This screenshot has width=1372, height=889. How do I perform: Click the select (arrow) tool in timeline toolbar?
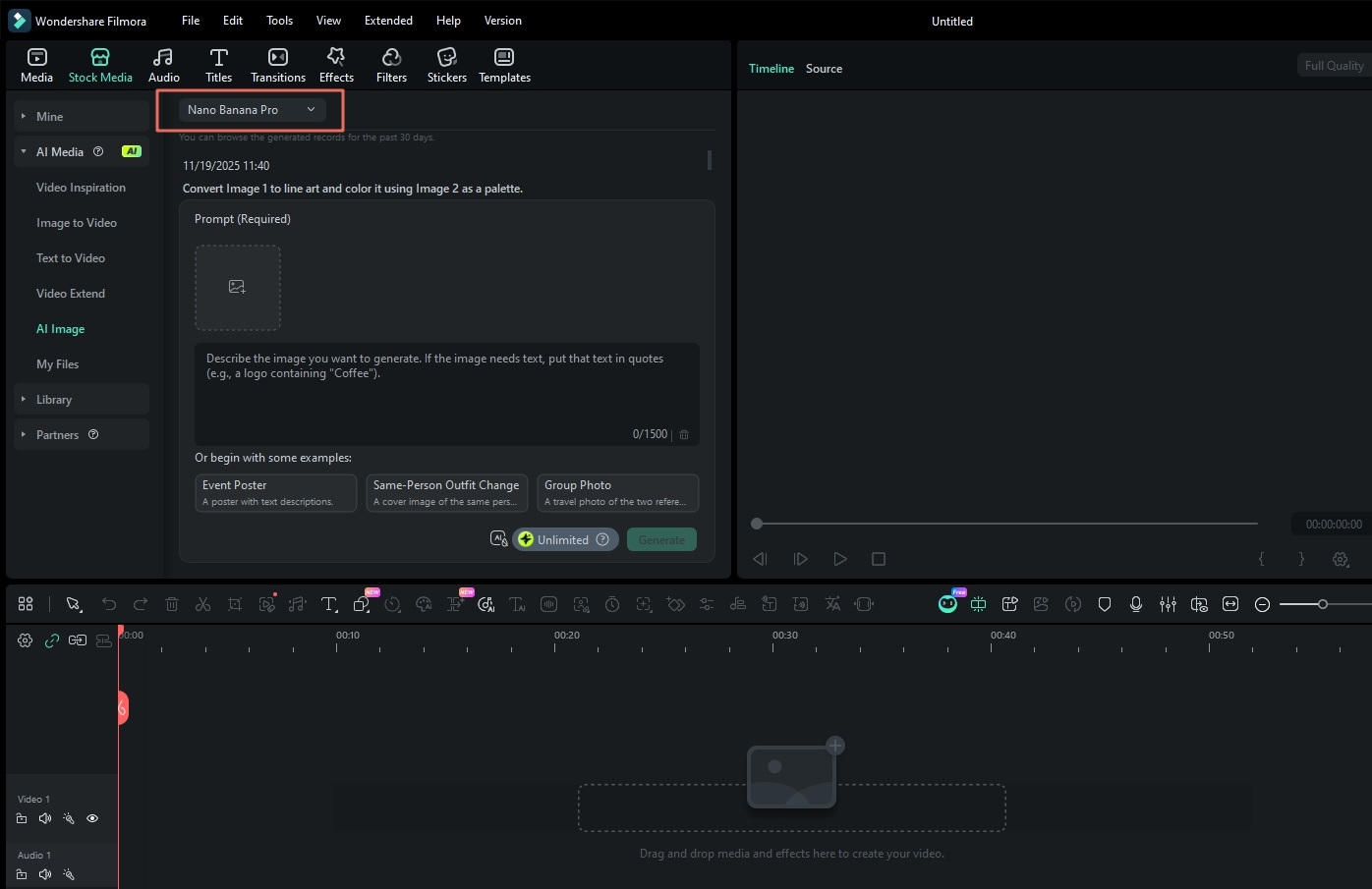pos(73,604)
